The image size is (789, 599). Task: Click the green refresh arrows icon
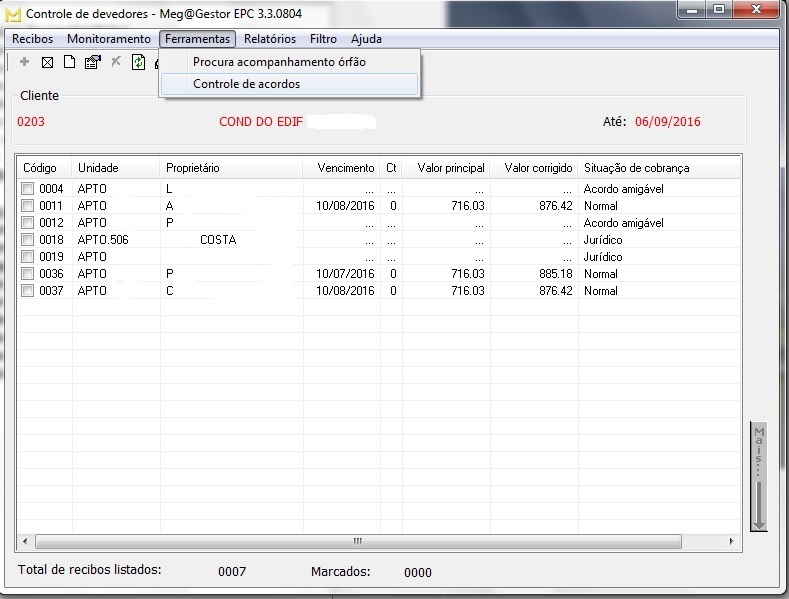point(138,62)
